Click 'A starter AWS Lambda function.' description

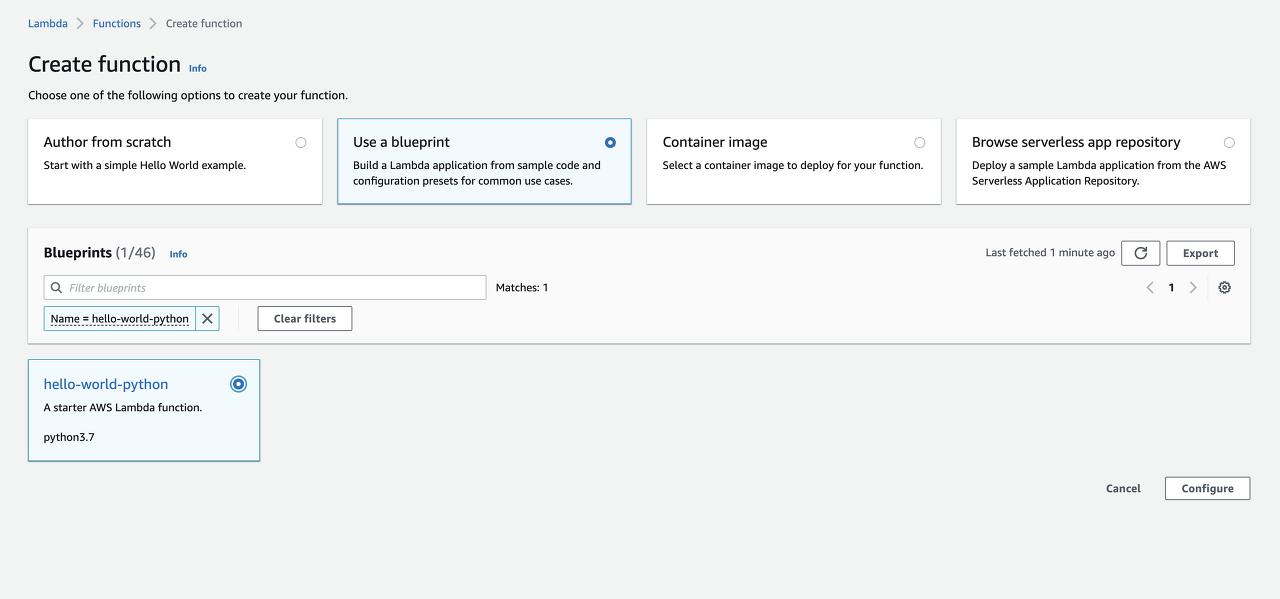pos(123,407)
